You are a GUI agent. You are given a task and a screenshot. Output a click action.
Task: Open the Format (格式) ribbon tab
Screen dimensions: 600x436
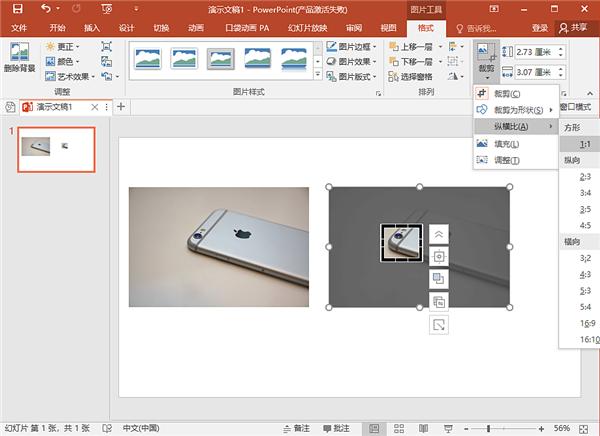[425, 28]
